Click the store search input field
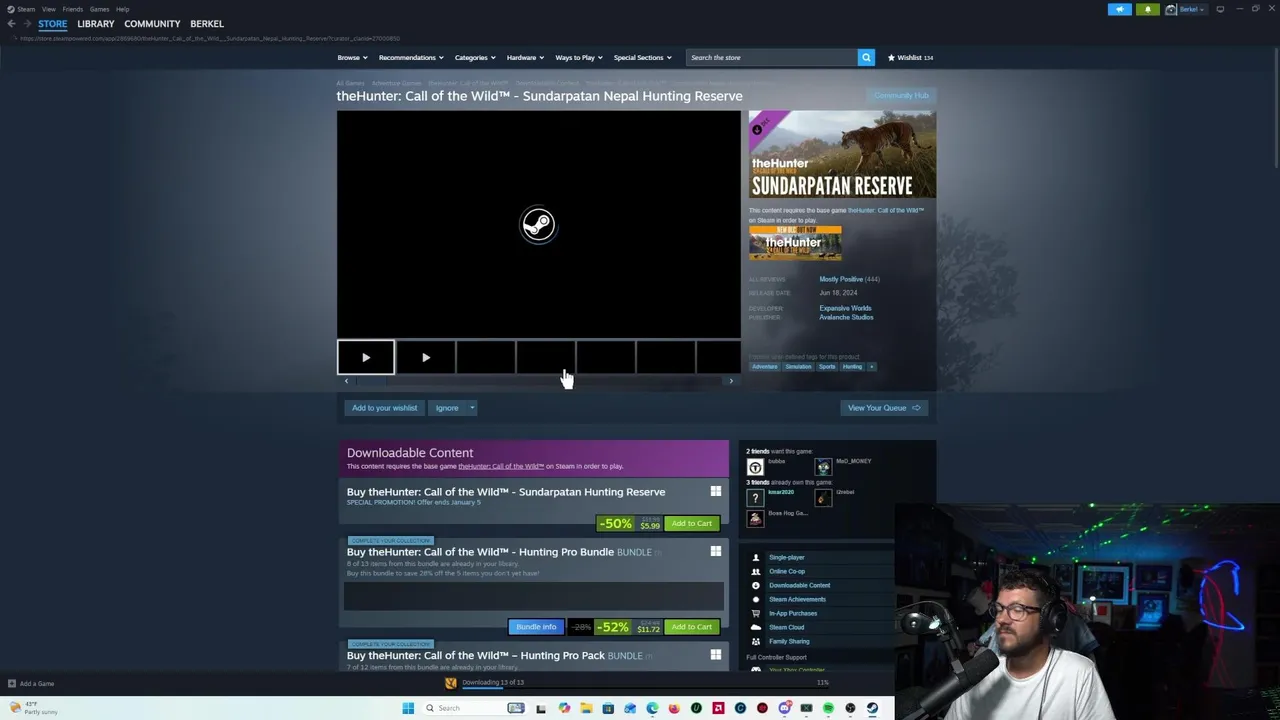The width and height of the screenshot is (1280, 720). (771, 57)
